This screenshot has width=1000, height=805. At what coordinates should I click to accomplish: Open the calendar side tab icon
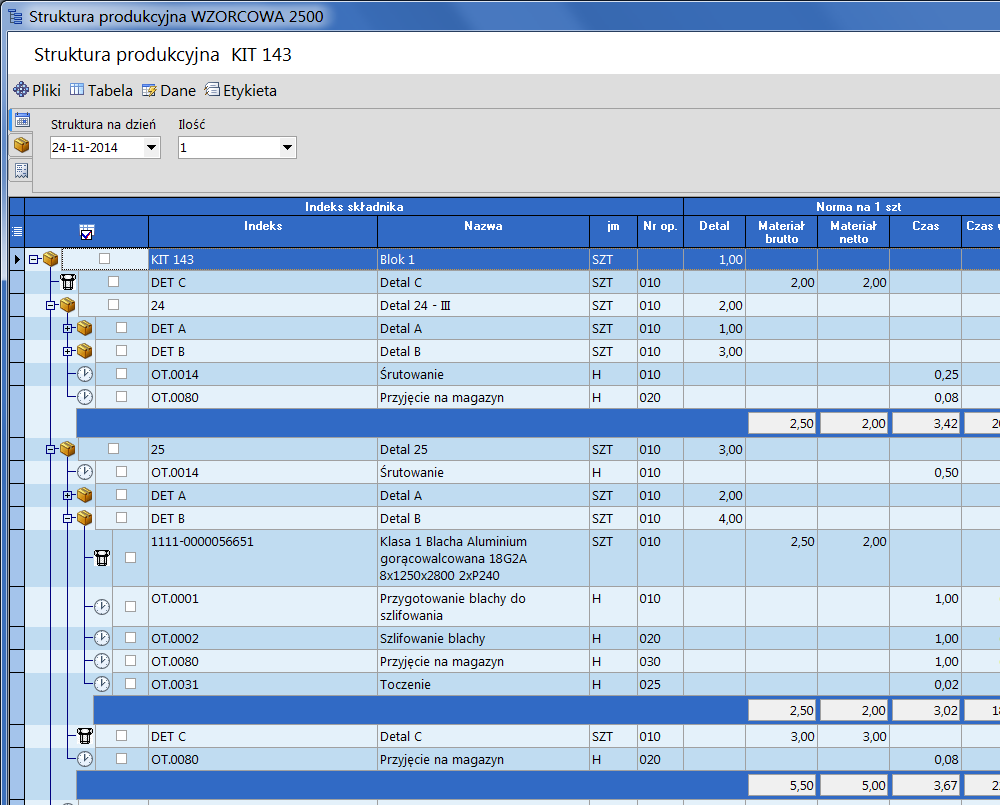tap(22, 120)
